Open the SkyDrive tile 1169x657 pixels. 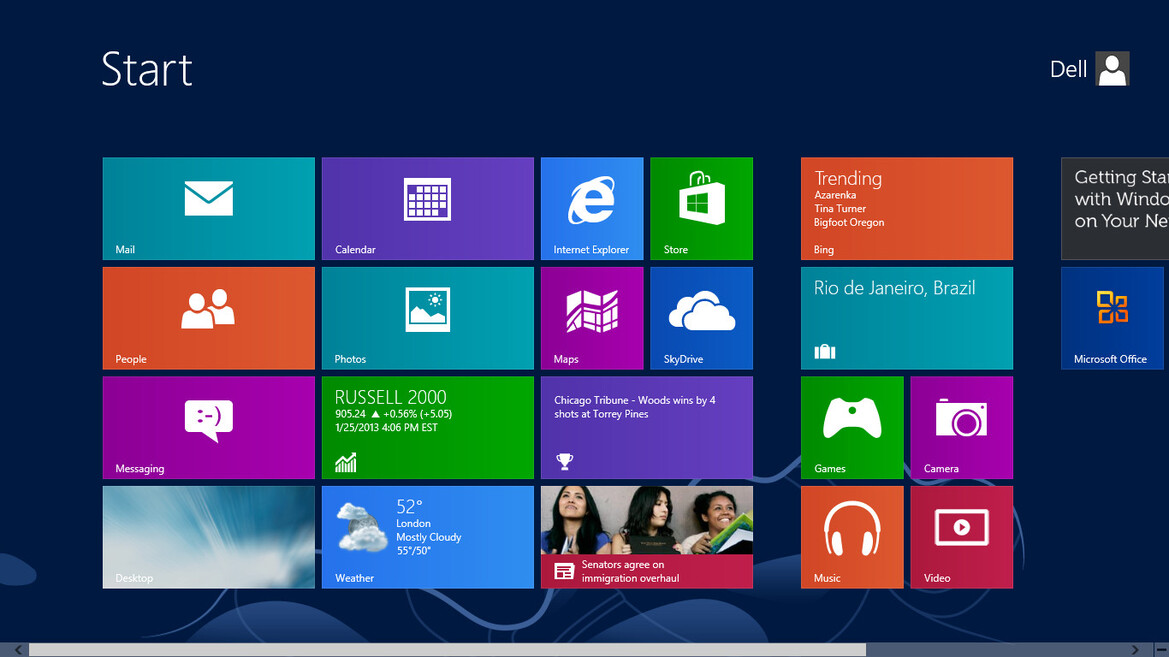click(x=702, y=318)
